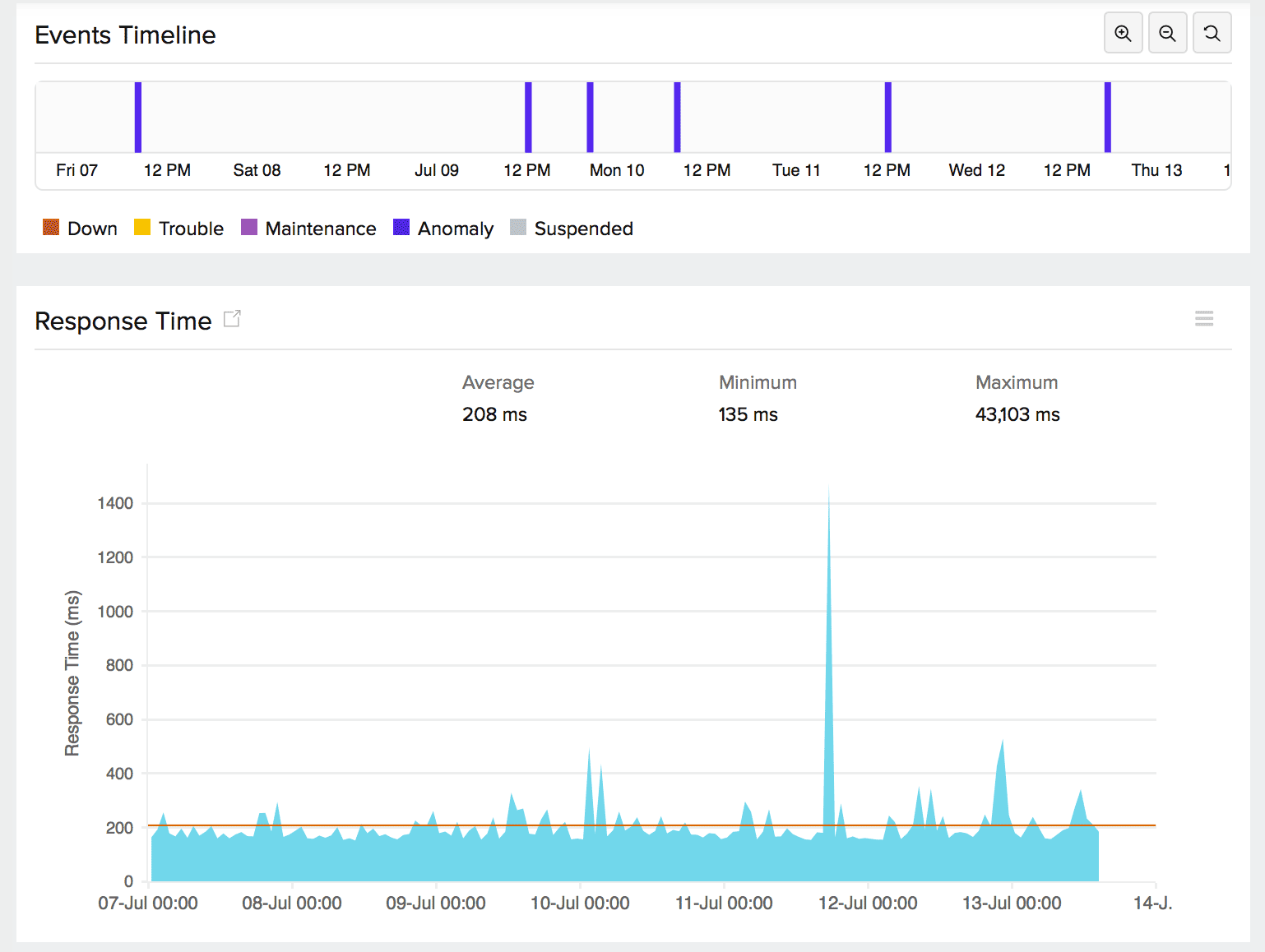Click the Response Time heading
Image resolution: width=1265 pixels, height=952 pixels.
pyautogui.click(x=123, y=321)
